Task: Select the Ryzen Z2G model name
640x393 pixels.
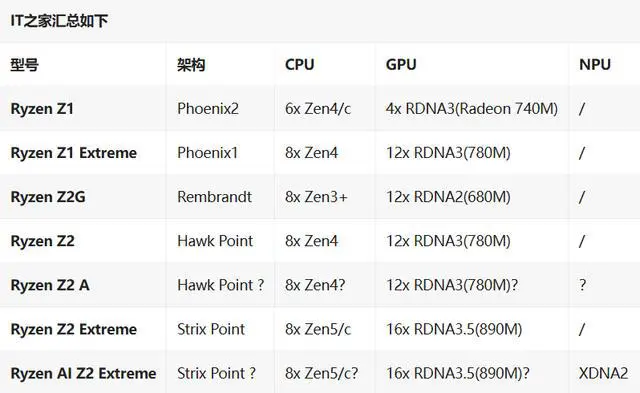Action: (x=48, y=197)
